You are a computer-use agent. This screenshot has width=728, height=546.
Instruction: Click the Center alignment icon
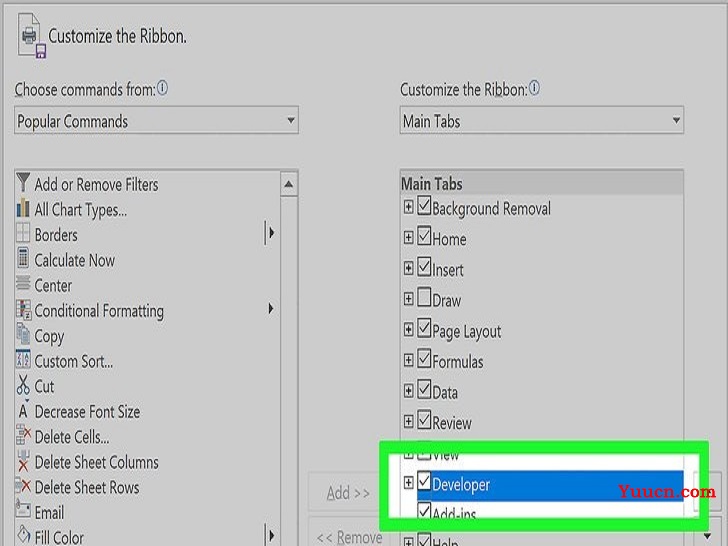click(x=23, y=283)
